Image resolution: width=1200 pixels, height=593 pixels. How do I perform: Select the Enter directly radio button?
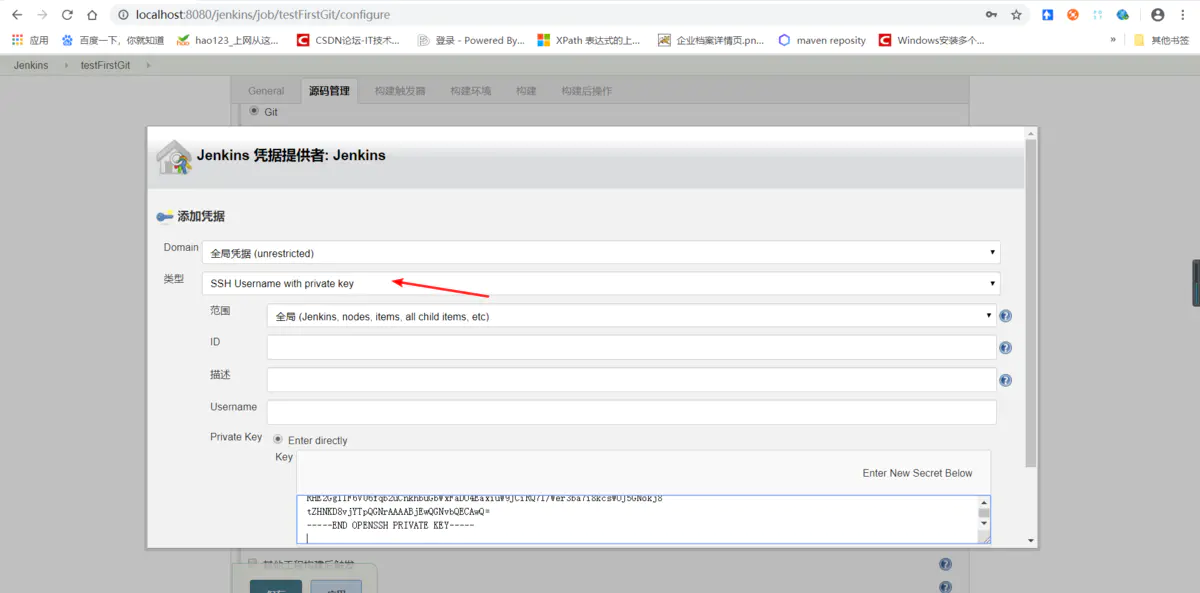tap(278, 440)
